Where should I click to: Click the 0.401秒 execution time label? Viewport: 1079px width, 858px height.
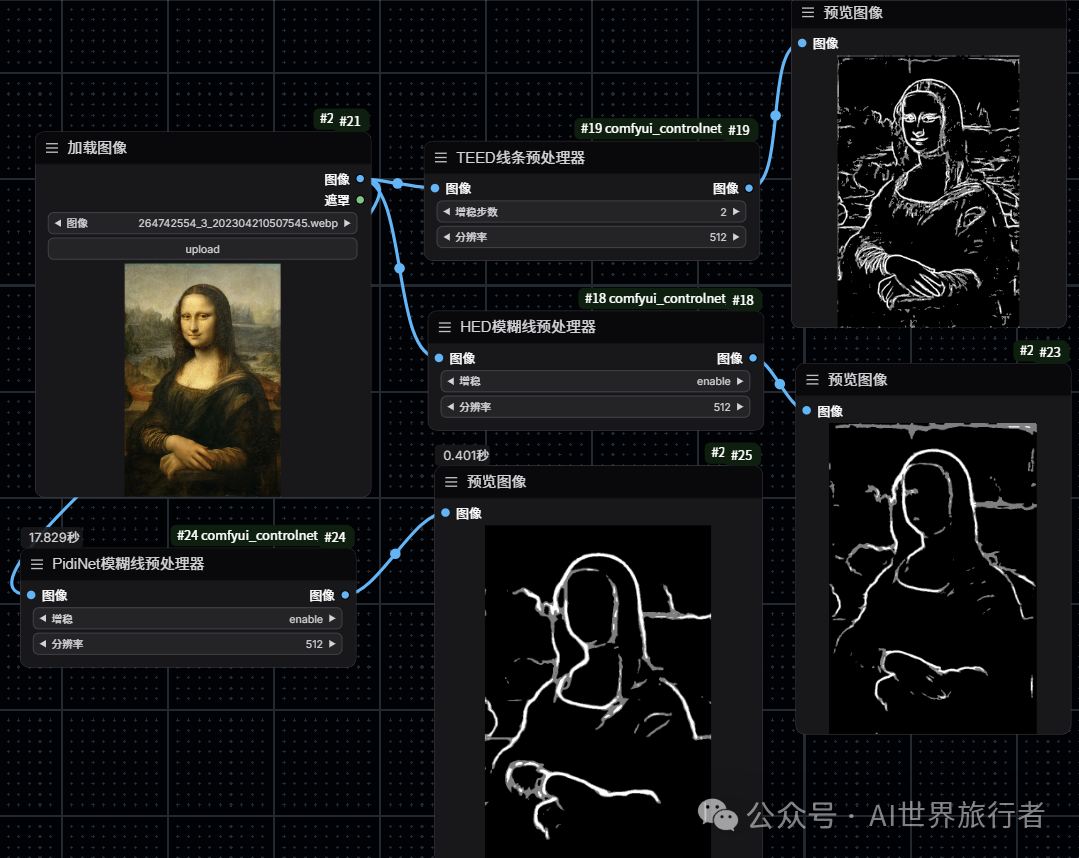click(466, 455)
